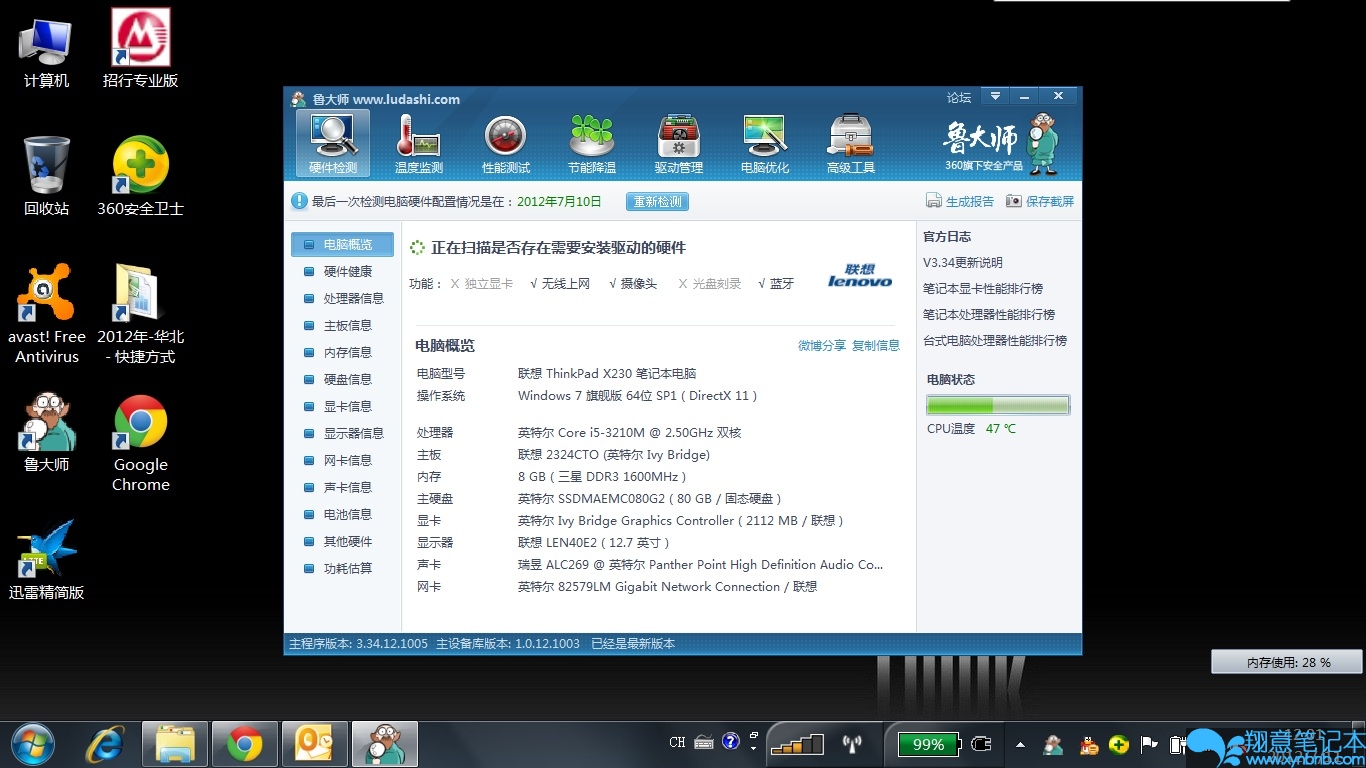Open the V3.34更新说明 update notes

tap(963, 263)
